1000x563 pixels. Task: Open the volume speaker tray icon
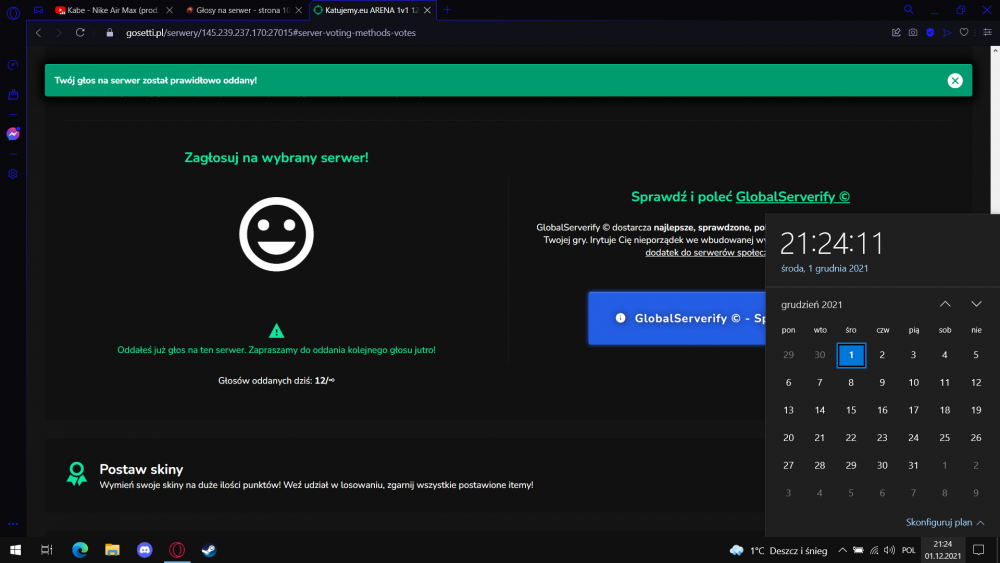tap(890, 550)
